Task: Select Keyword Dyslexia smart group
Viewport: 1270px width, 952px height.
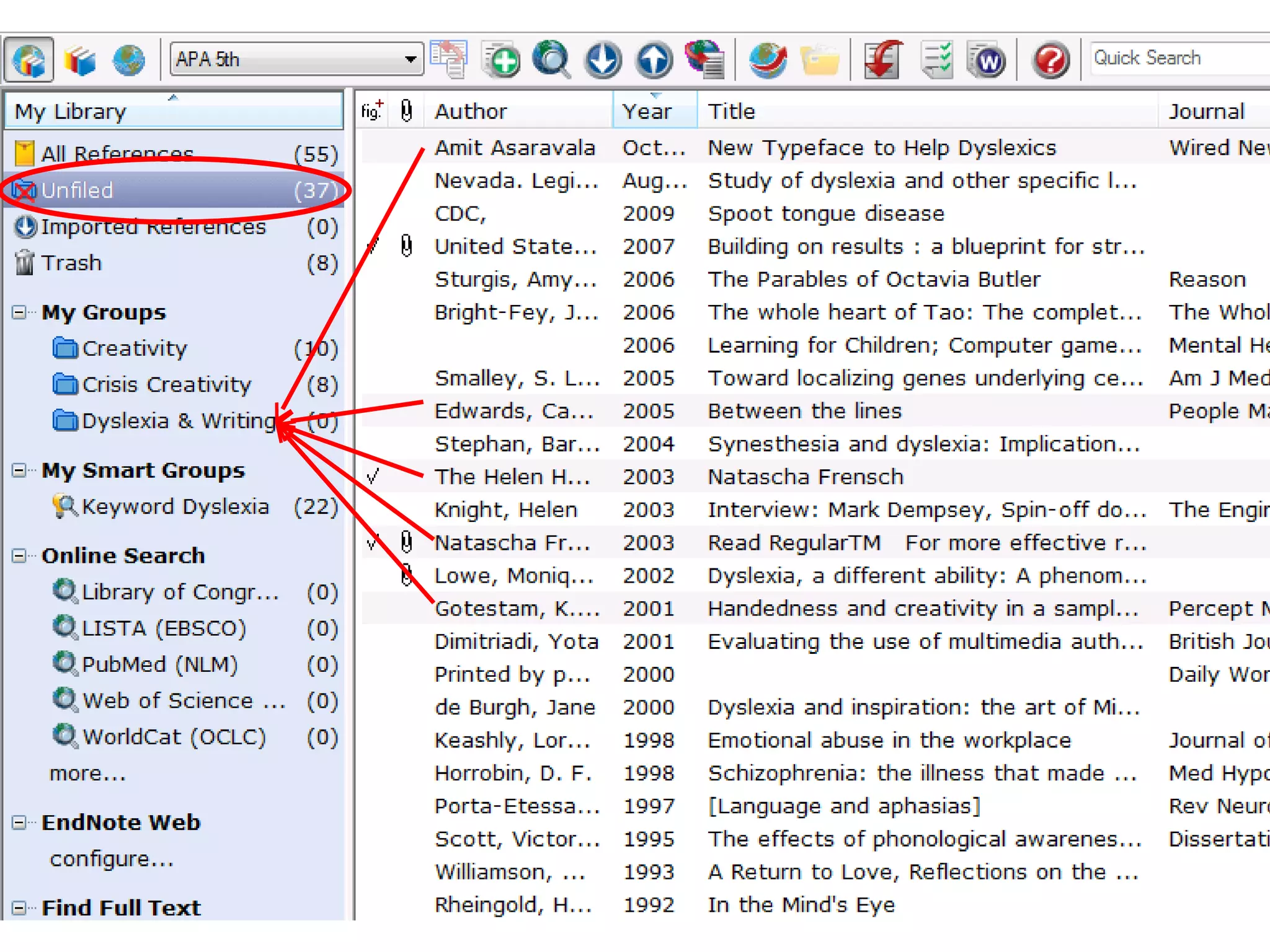Action: (176, 507)
